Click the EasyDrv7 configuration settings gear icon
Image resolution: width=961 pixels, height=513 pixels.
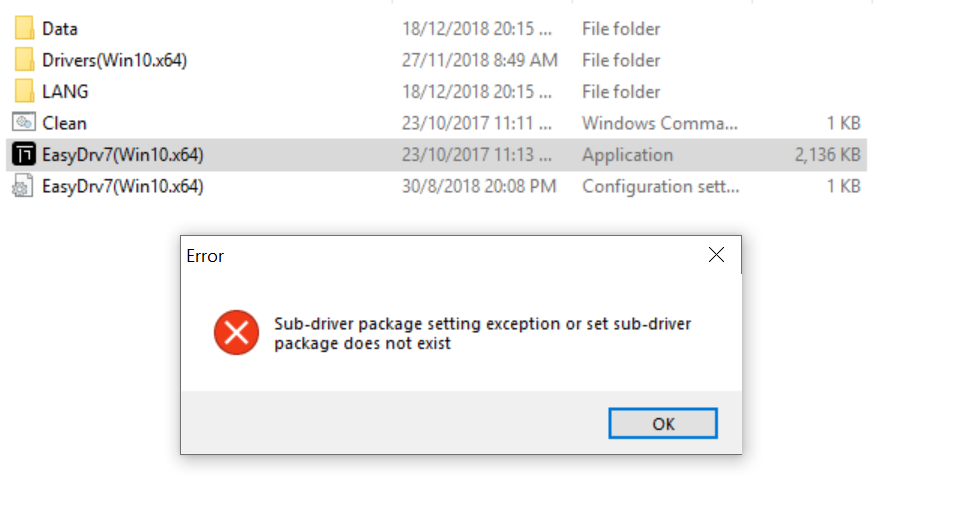23,186
